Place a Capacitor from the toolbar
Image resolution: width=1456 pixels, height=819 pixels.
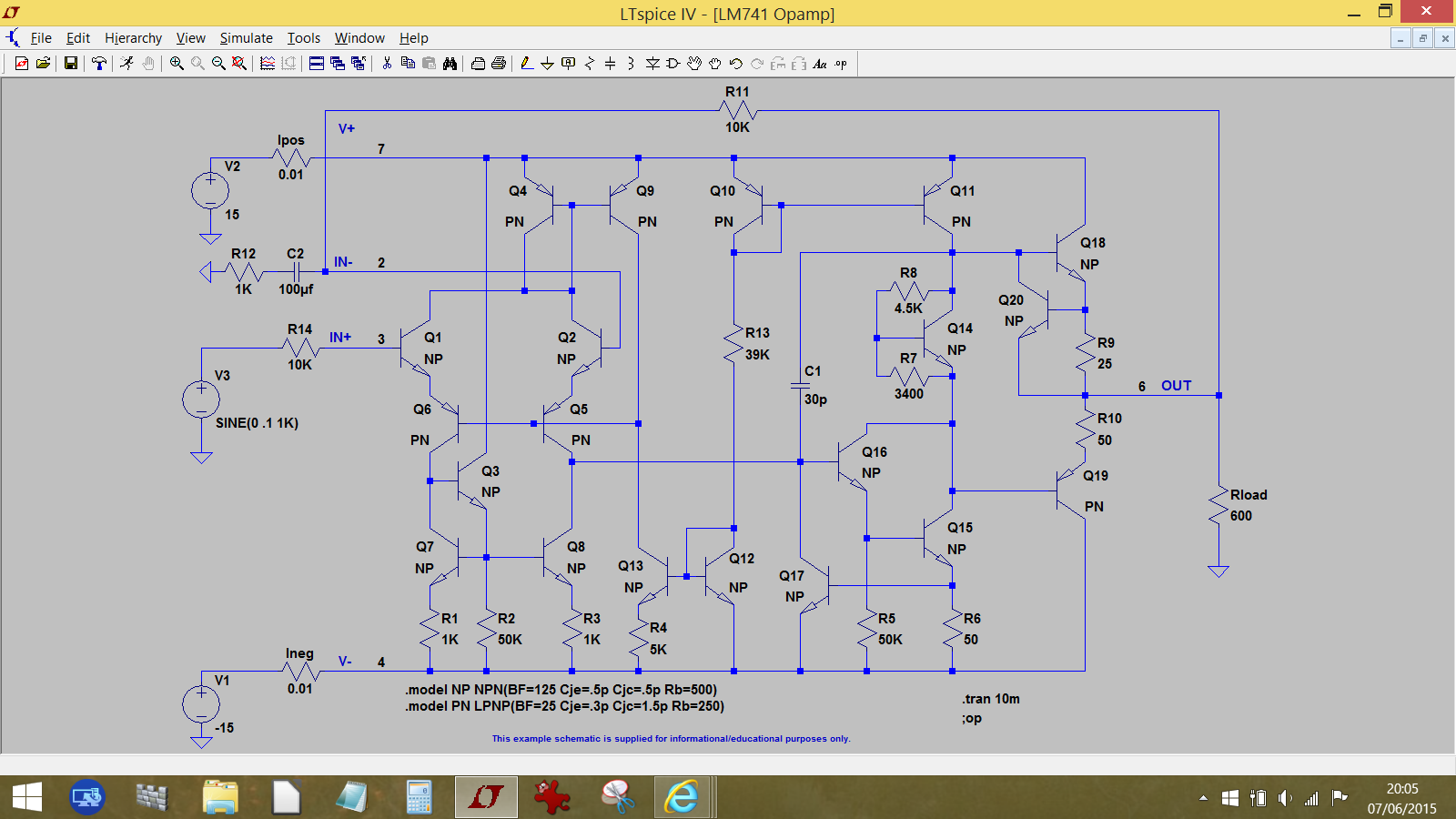point(611,64)
